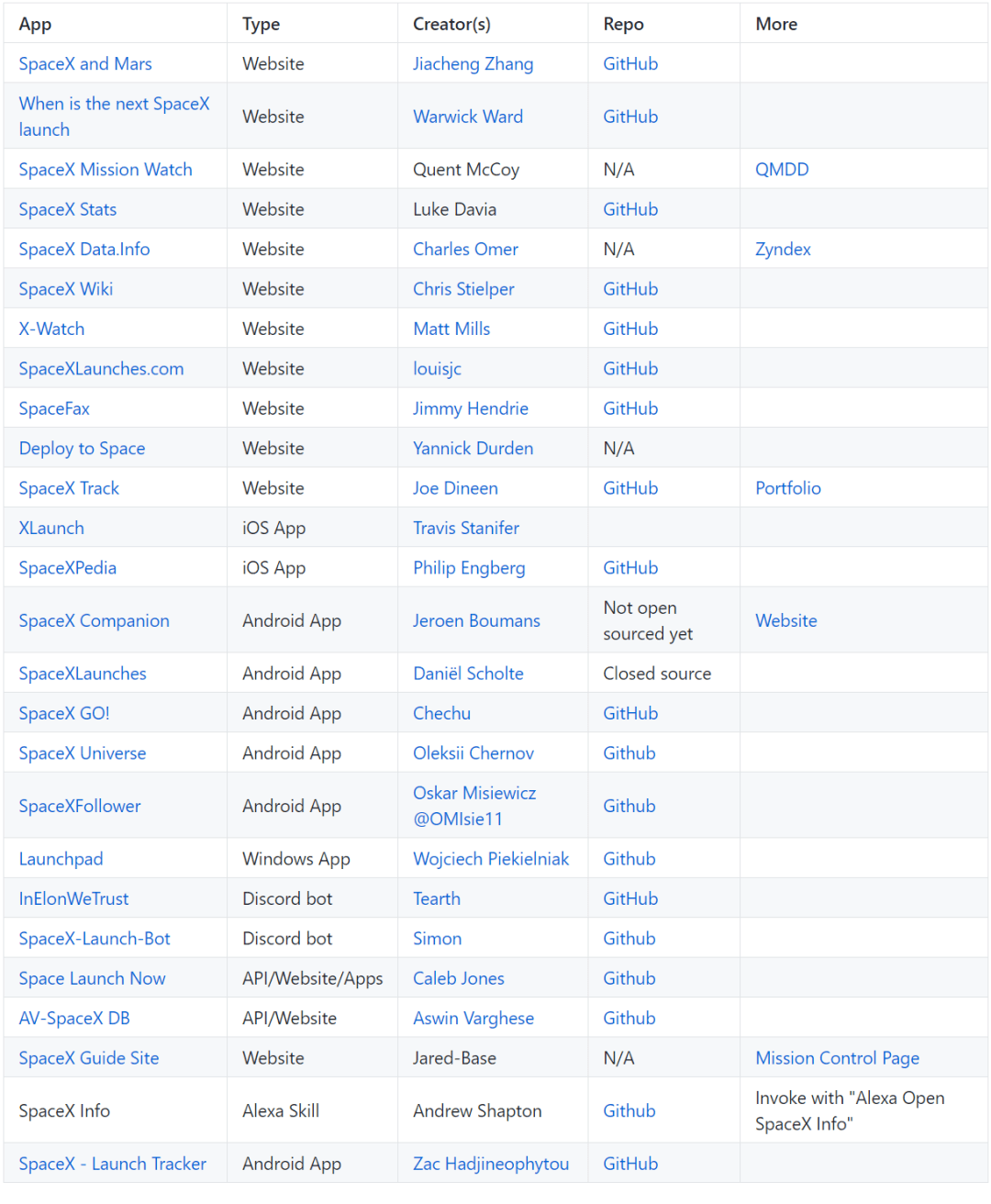Open the Space Launch Now link
Viewport: 991px width, 1204px height.
pos(92,979)
